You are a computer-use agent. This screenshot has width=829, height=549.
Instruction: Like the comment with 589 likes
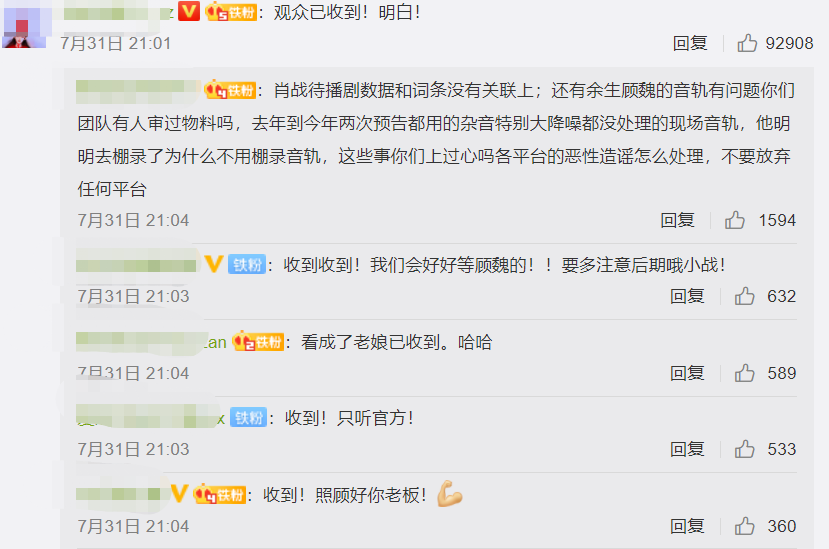(744, 373)
